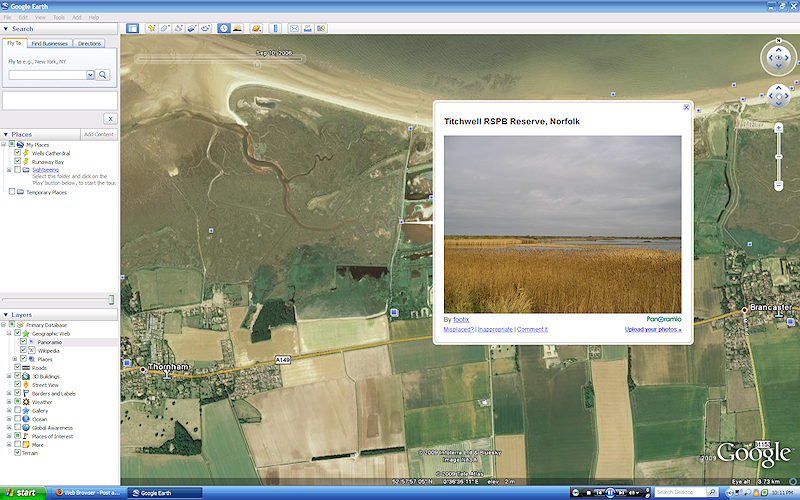Click the Email envelope toolbar icon
Screen dimensions: 800x500
point(294,29)
